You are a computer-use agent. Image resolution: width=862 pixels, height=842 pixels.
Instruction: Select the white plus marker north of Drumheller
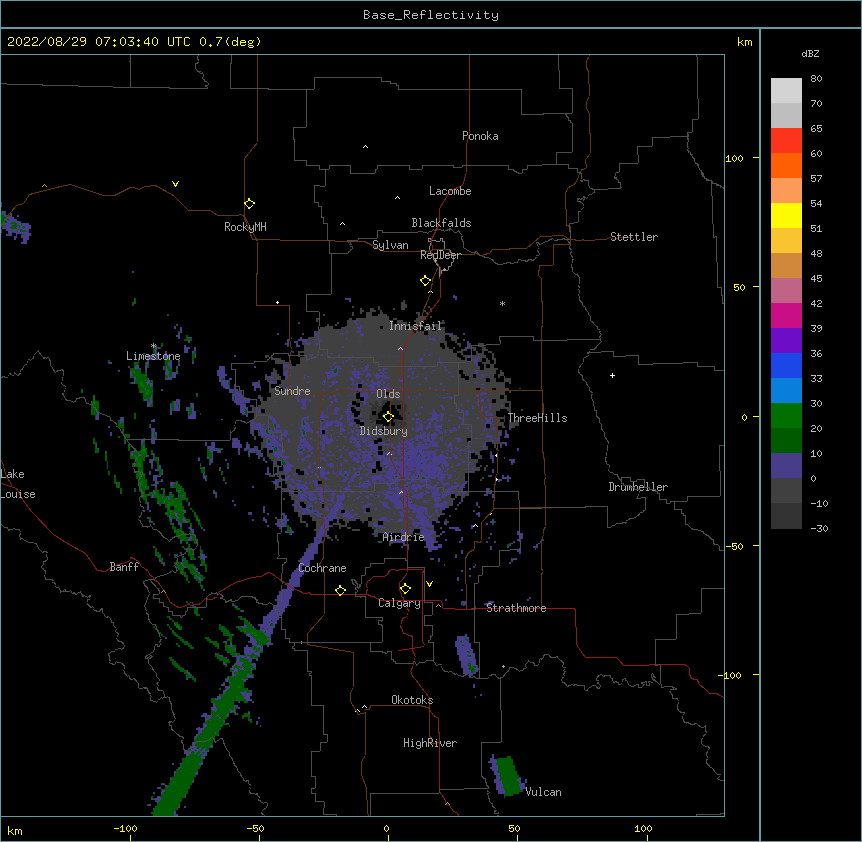click(612, 375)
